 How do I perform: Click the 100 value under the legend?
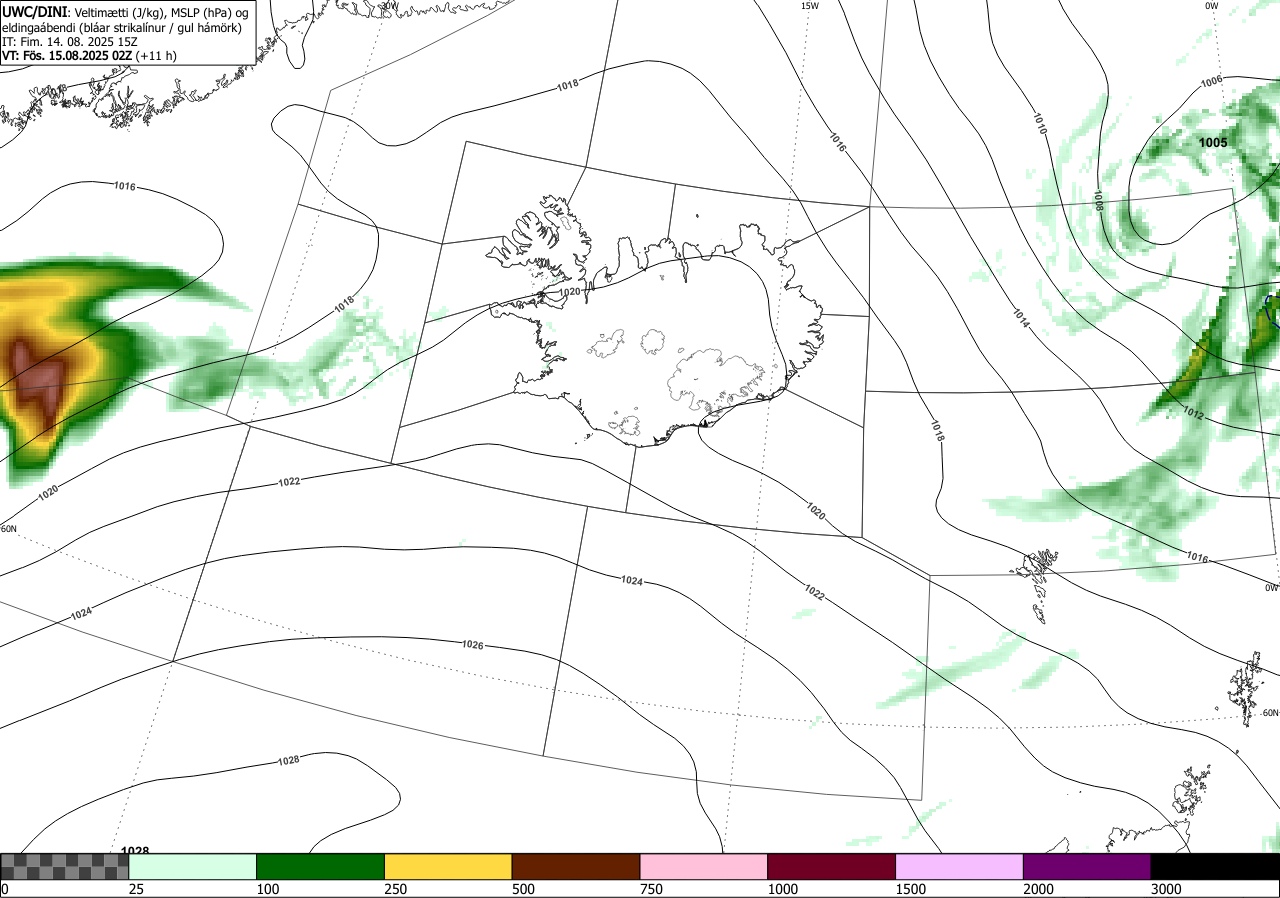tap(268, 889)
